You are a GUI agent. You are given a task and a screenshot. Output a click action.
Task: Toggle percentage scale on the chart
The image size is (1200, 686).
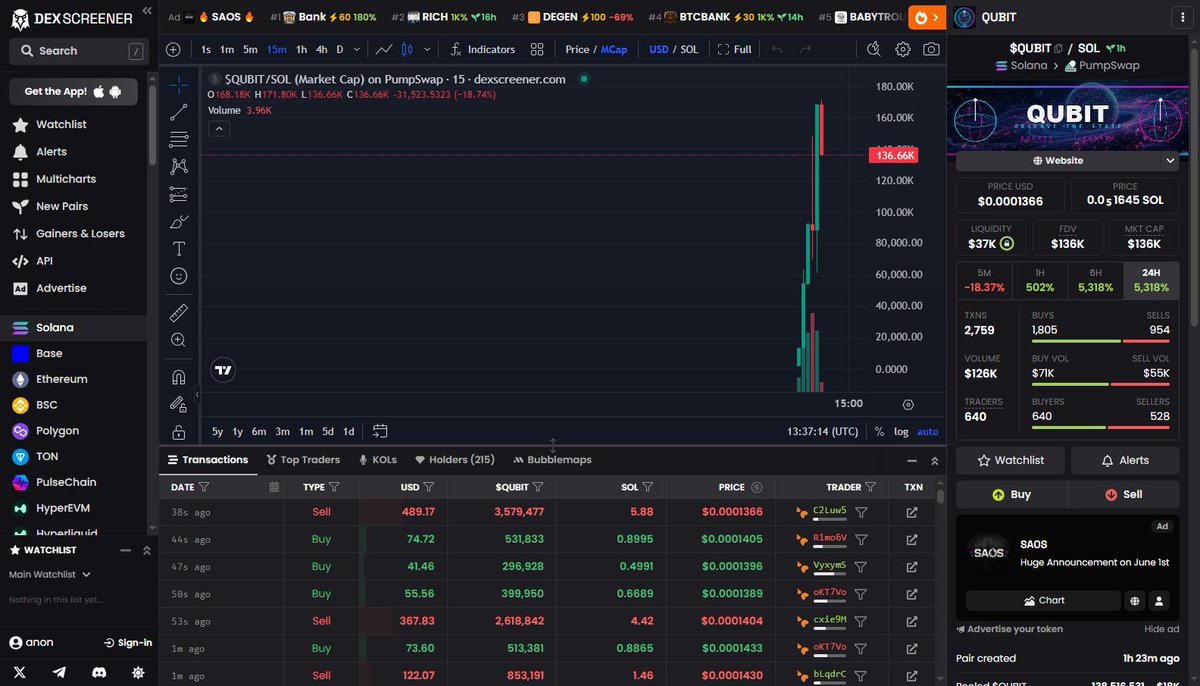click(879, 431)
